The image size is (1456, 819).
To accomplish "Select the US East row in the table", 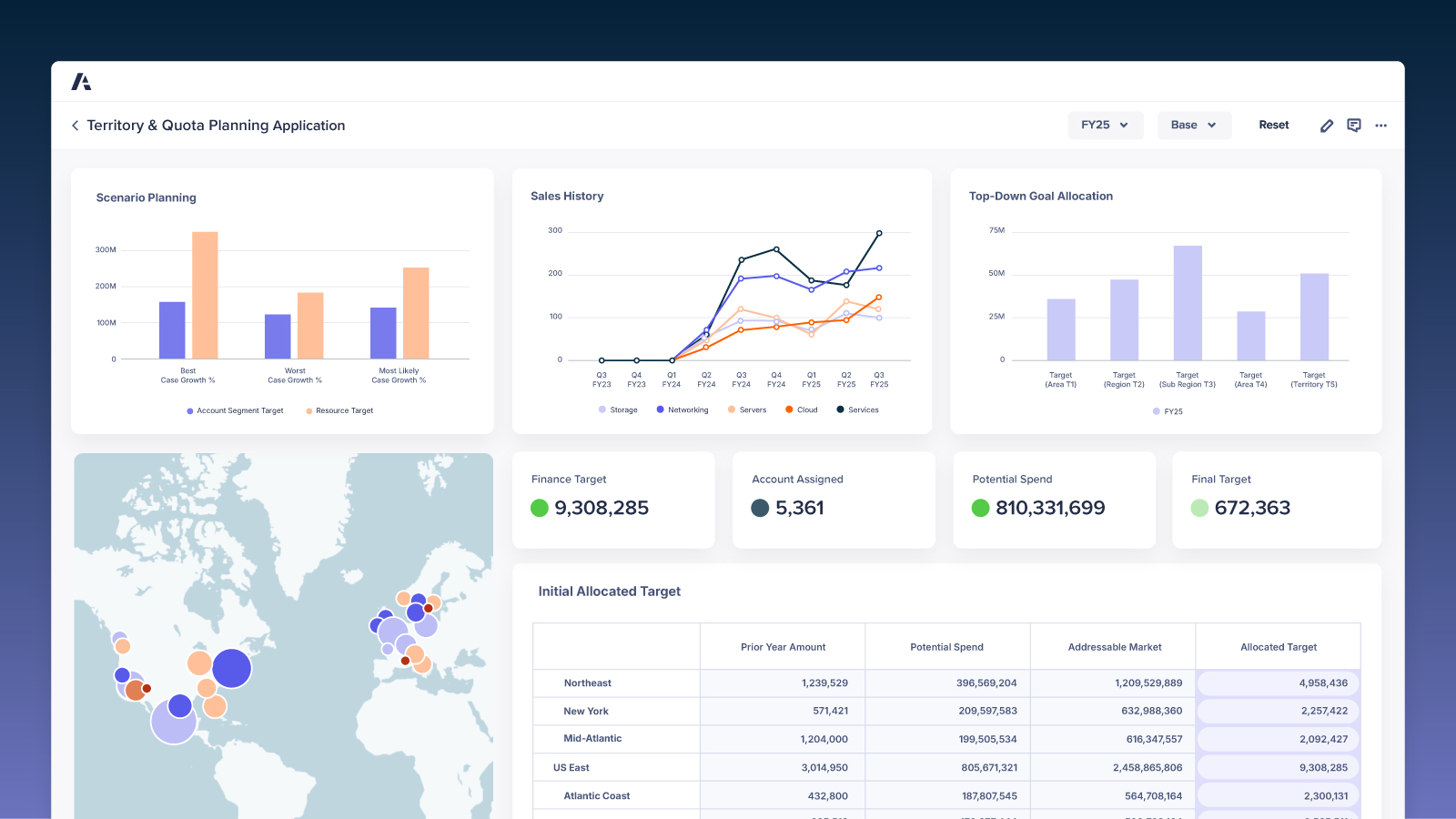I will coord(570,767).
